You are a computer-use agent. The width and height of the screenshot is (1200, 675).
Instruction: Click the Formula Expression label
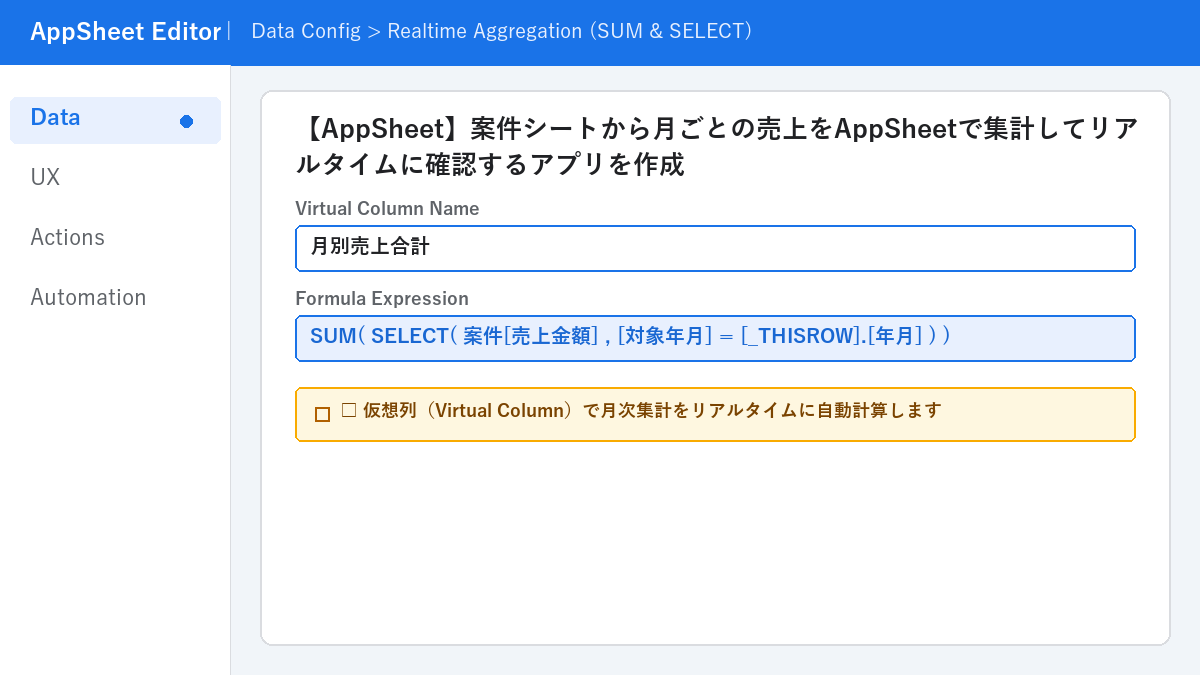tap(382, 299)
